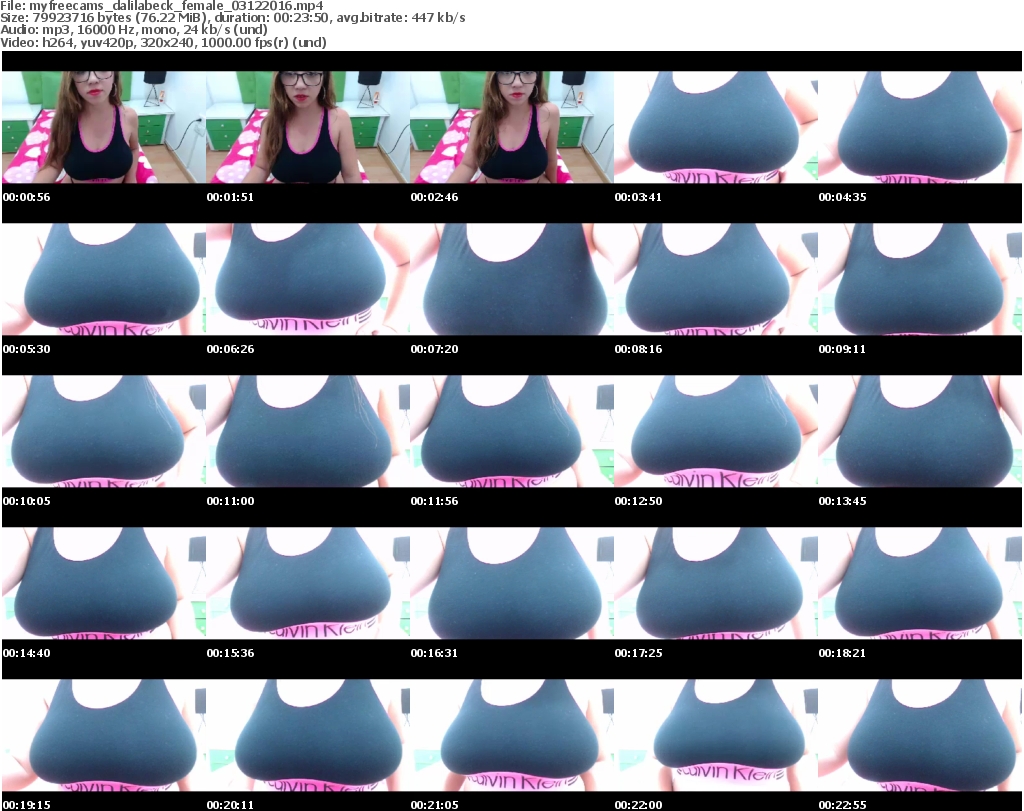Click the 00:00:56 timestamp label

26,197
